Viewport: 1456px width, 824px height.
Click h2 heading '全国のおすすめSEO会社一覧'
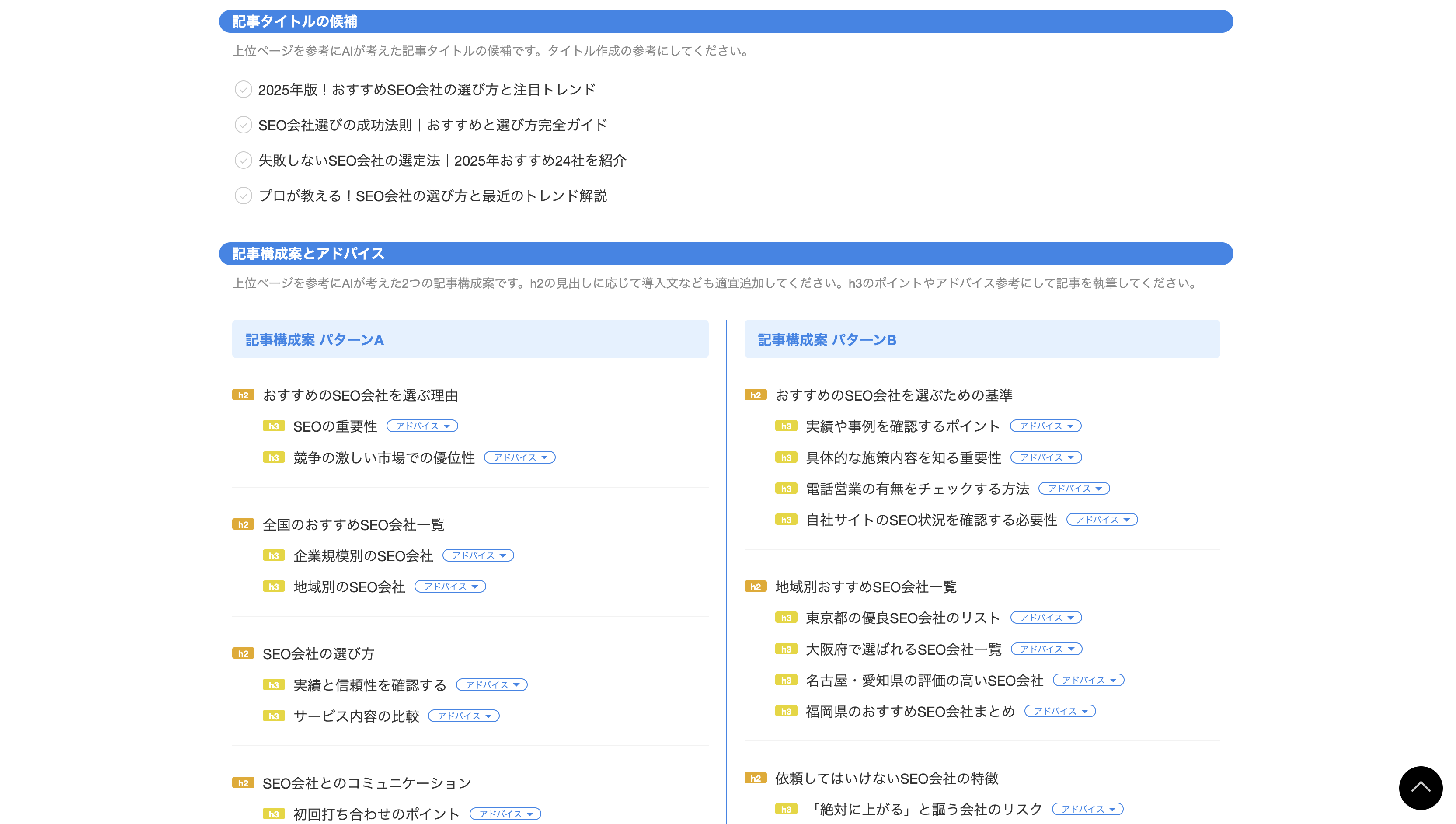tap(354, 524)
